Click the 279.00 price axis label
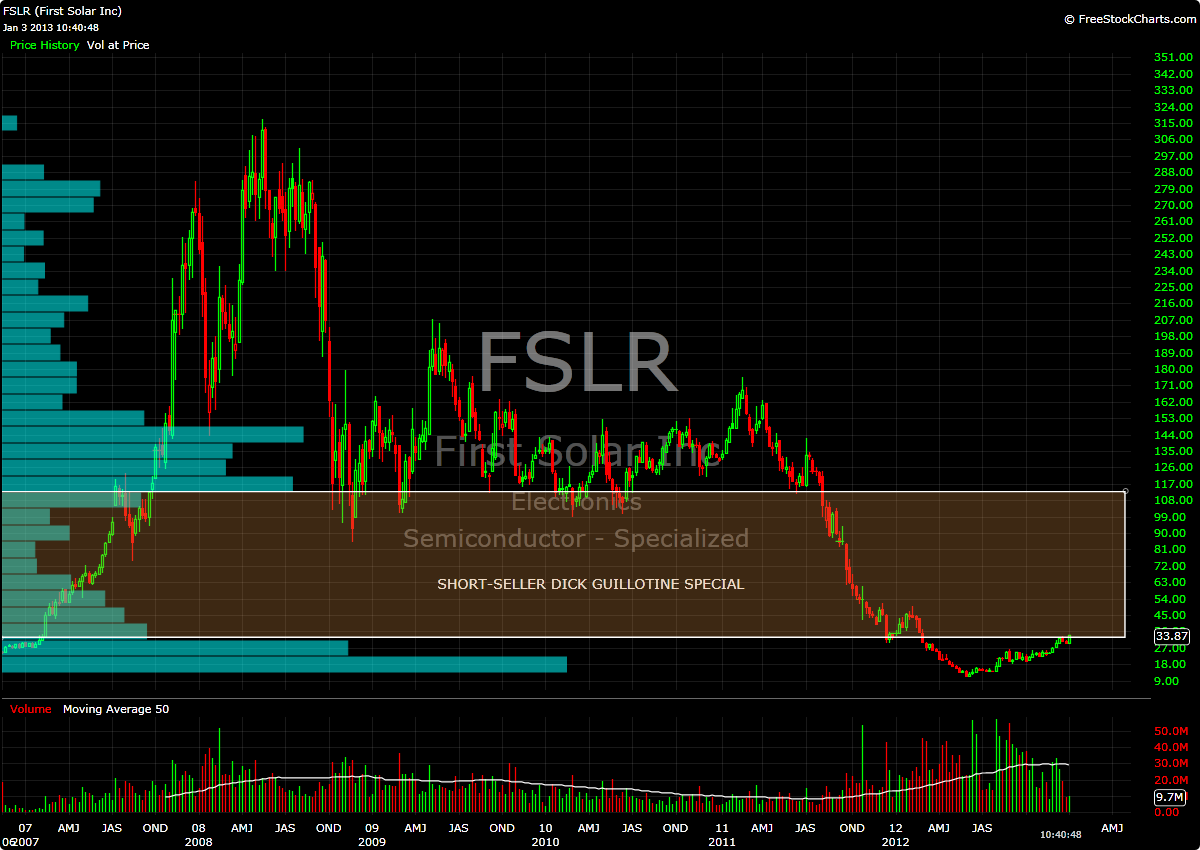 click(x=1173, y=189)
